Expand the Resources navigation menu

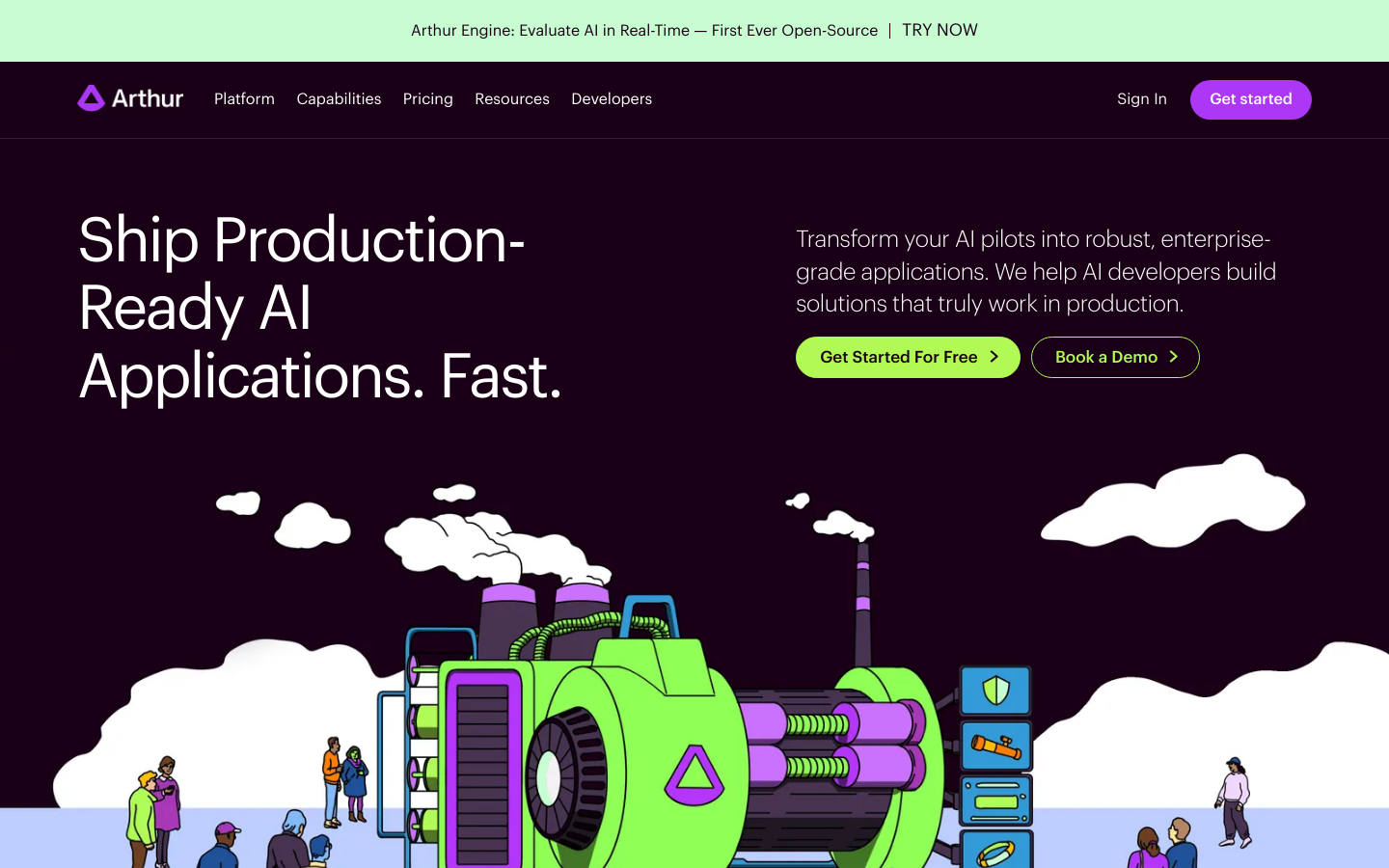(x=512, y=99)
